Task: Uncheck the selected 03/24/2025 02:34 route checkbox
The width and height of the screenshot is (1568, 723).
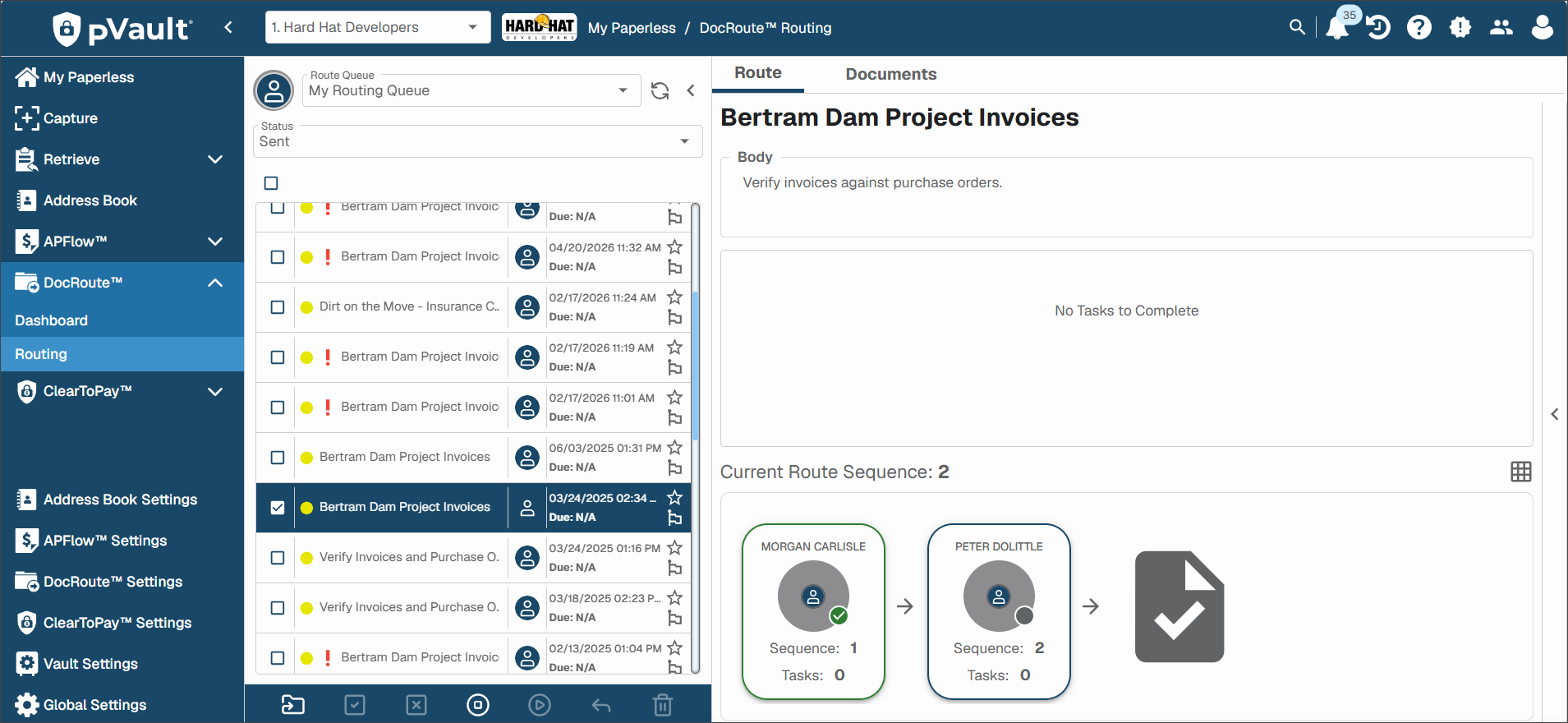Action: click(x=278, y=508)
